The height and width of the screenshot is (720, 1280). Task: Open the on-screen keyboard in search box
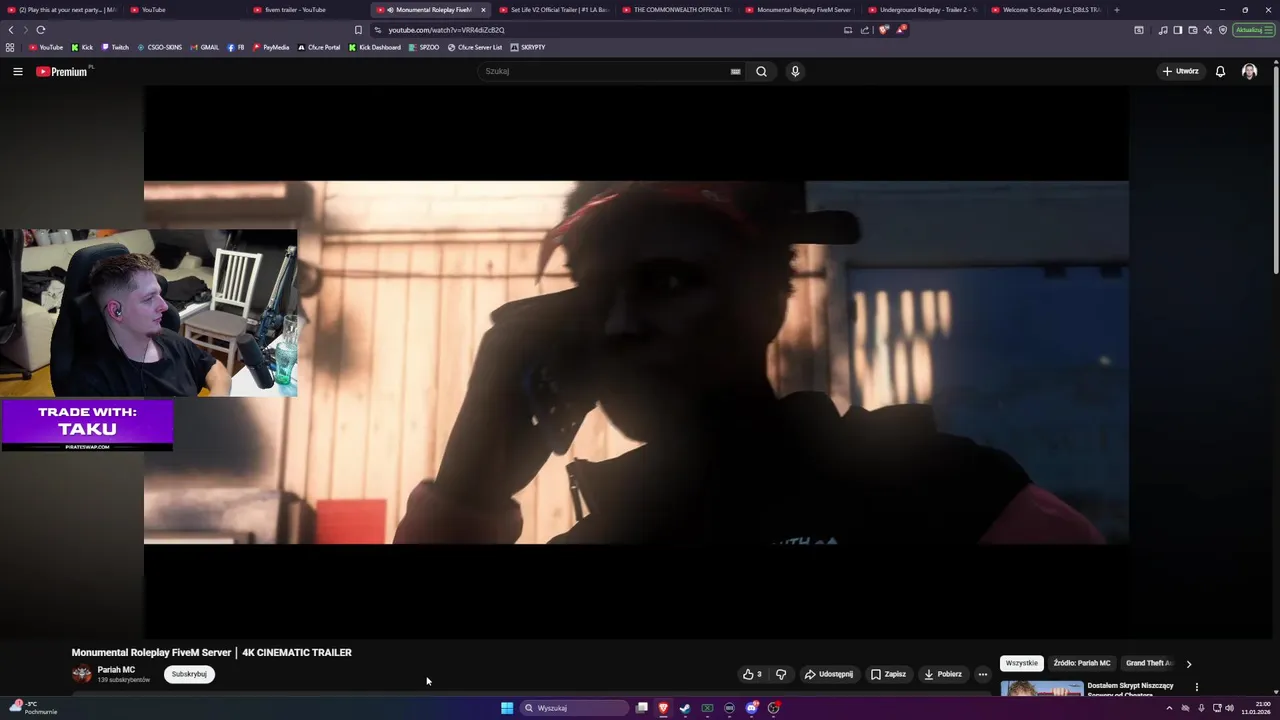point(735,71)
